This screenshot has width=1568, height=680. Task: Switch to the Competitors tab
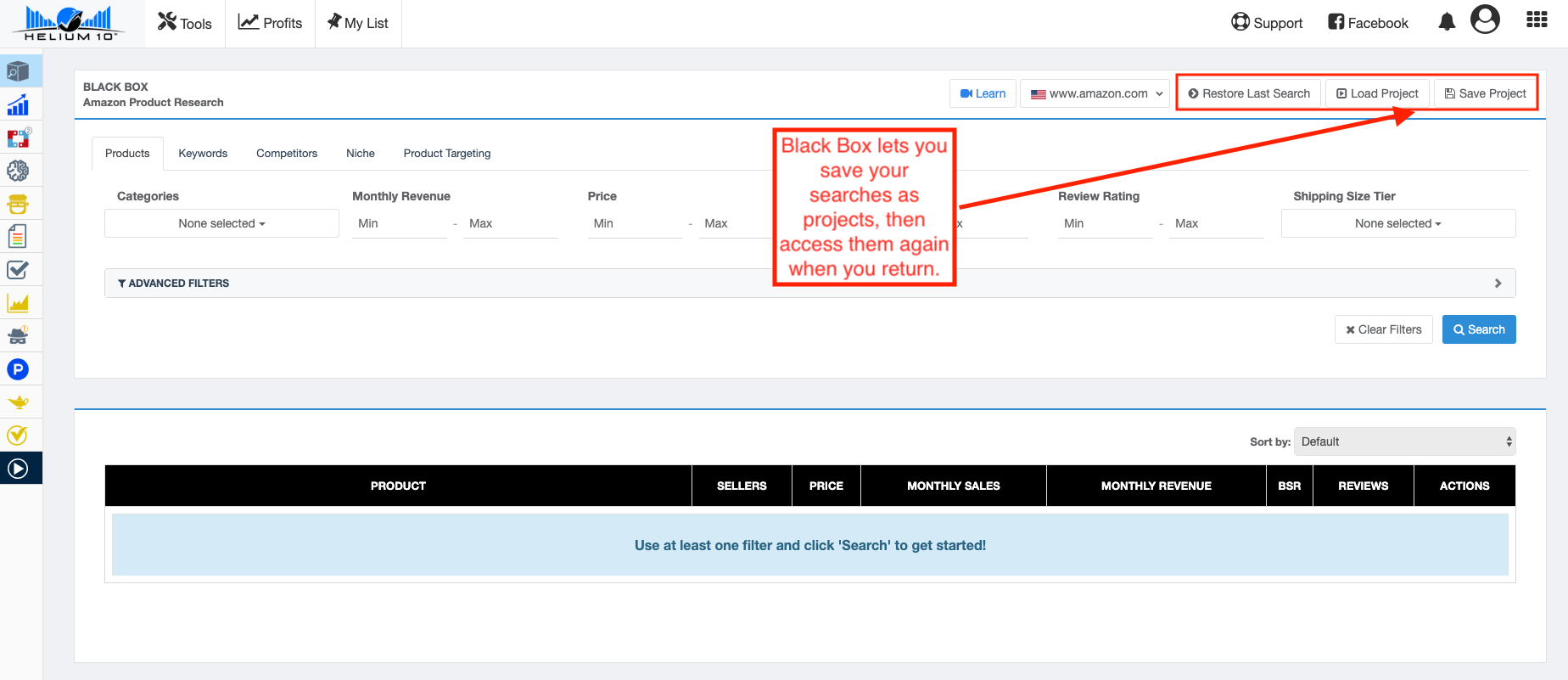tap(287, 154)
